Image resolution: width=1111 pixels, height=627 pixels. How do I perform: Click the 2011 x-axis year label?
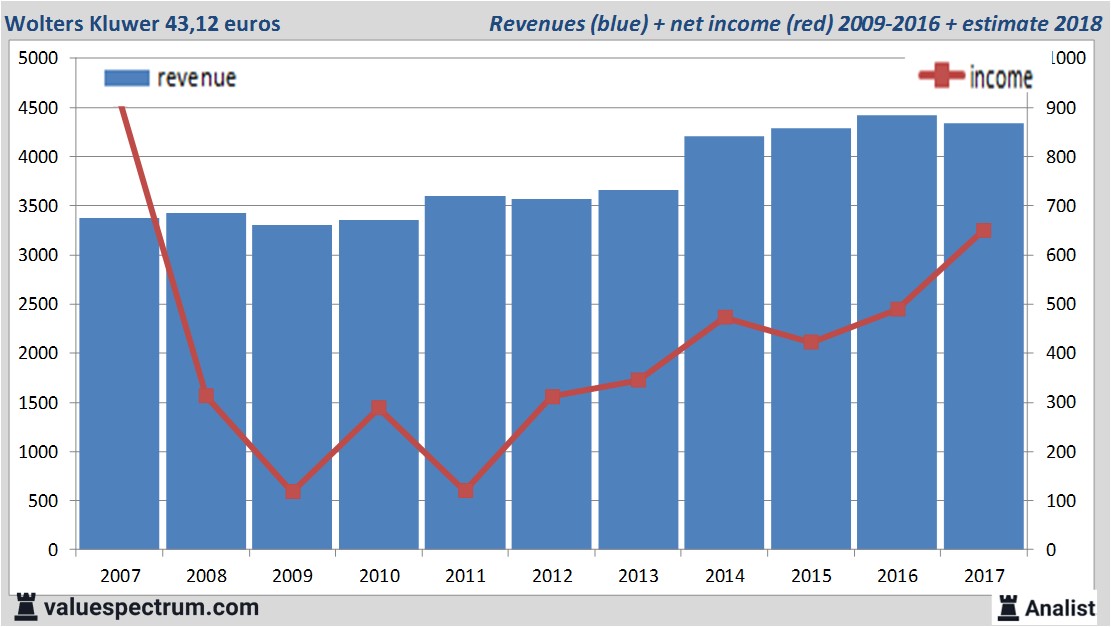click(x=466, y=575)
